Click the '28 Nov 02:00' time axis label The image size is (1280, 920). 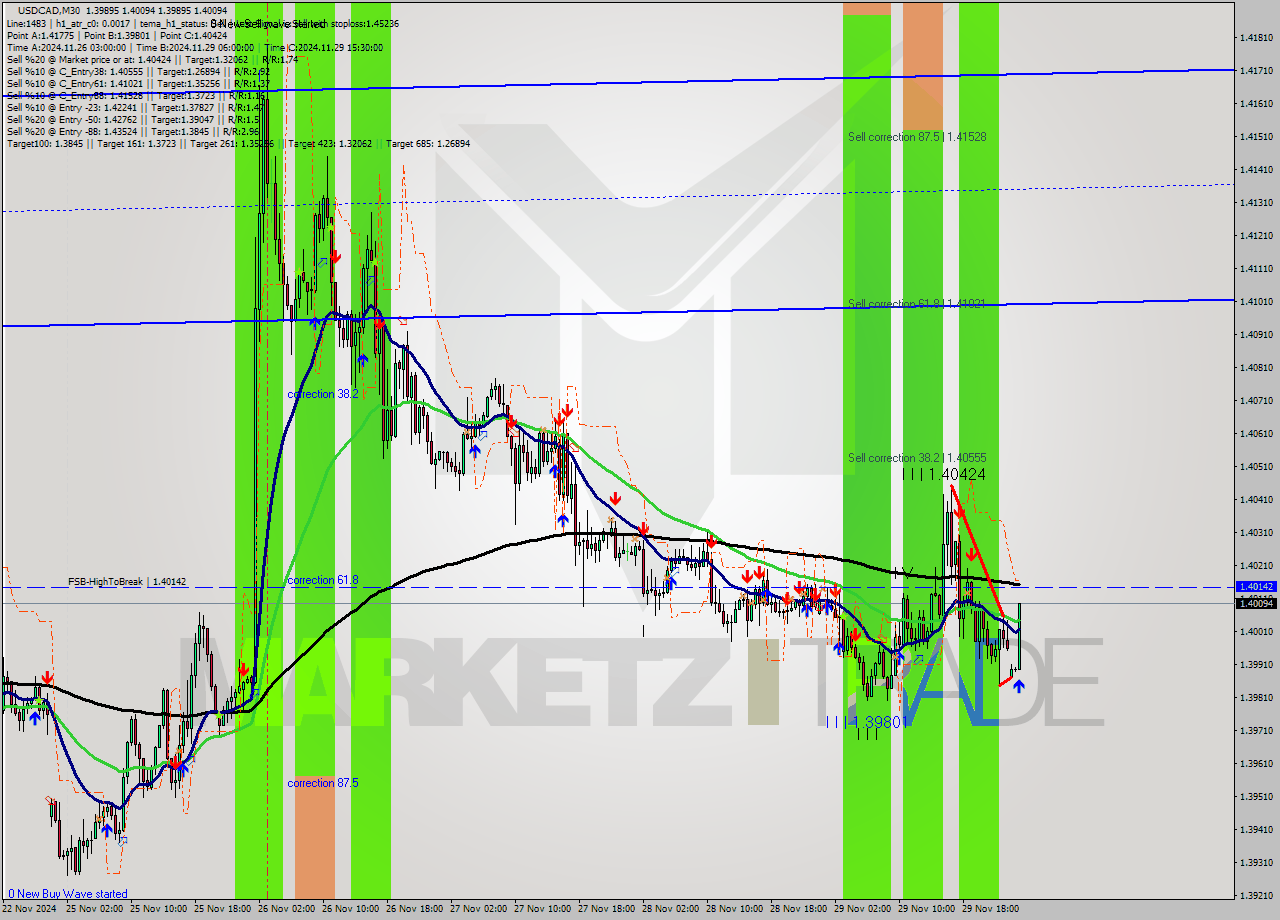(x=673, y=909)
